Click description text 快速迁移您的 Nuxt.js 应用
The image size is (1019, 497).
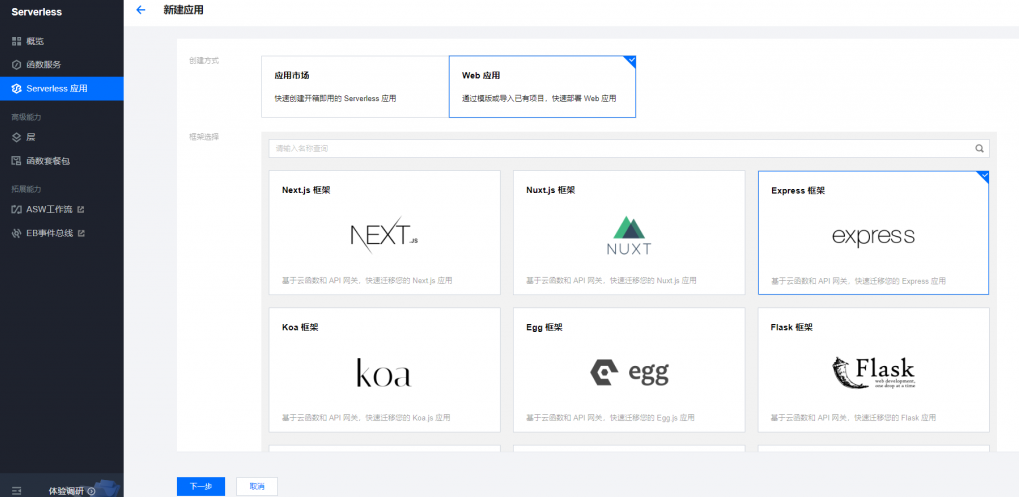click(x=652, y=281)
